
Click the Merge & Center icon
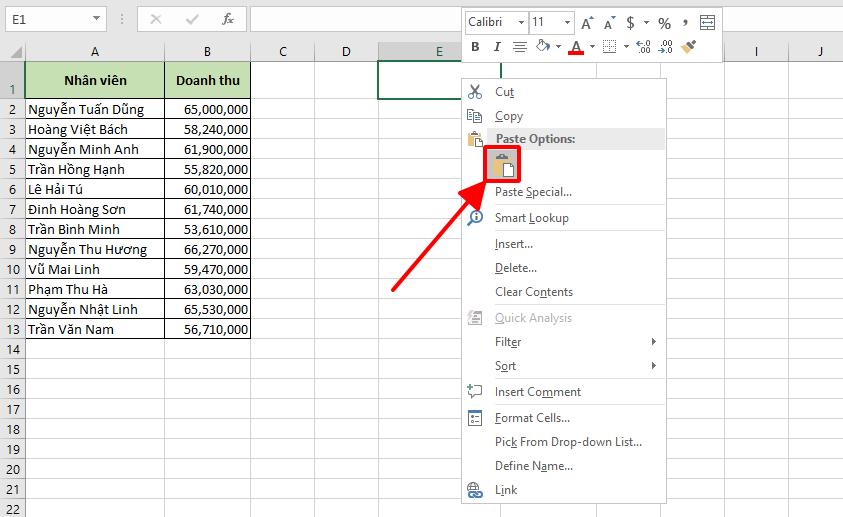click(x=707, y=22)
